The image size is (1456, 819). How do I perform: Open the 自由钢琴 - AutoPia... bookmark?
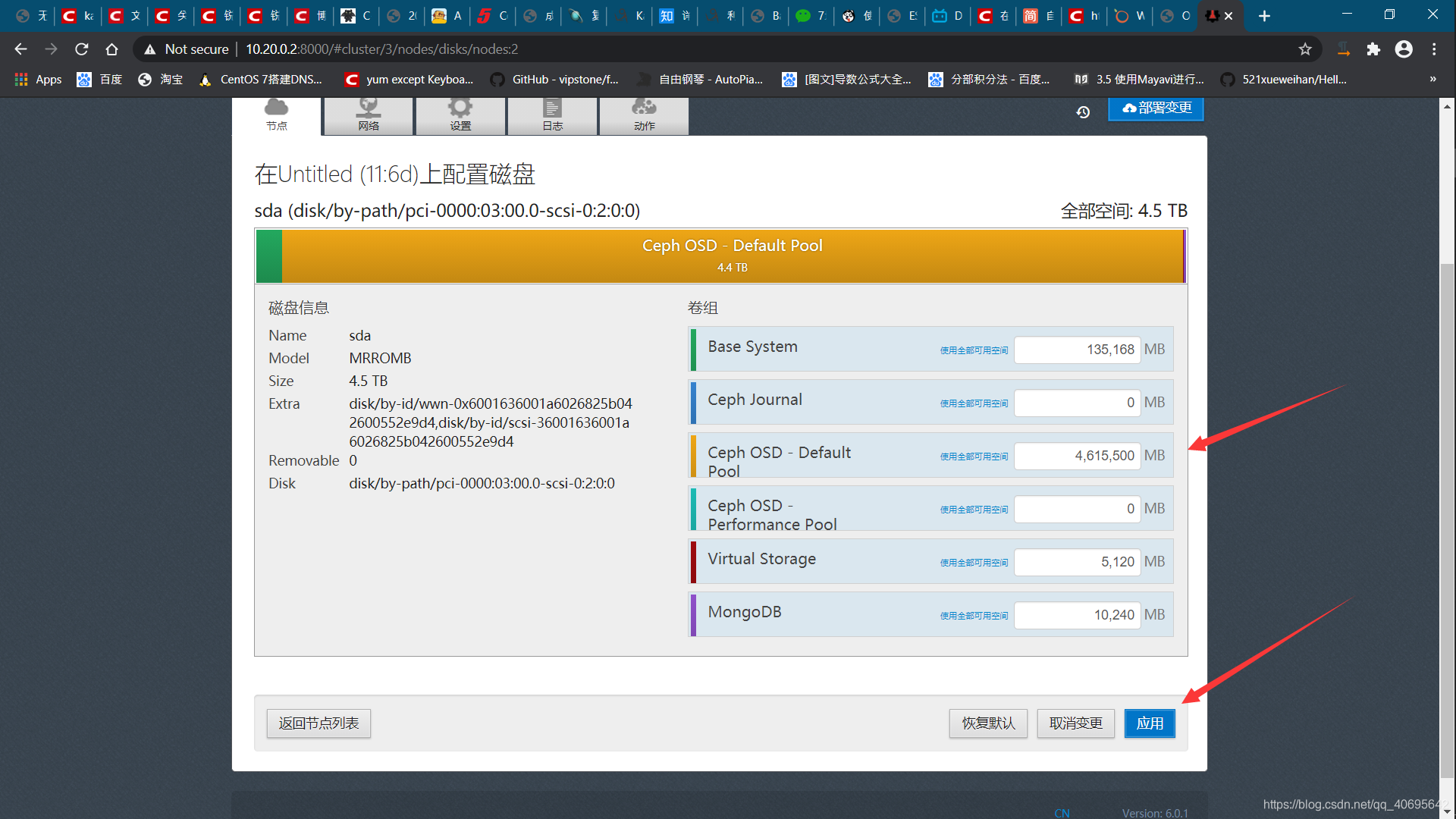pos(700,80)
